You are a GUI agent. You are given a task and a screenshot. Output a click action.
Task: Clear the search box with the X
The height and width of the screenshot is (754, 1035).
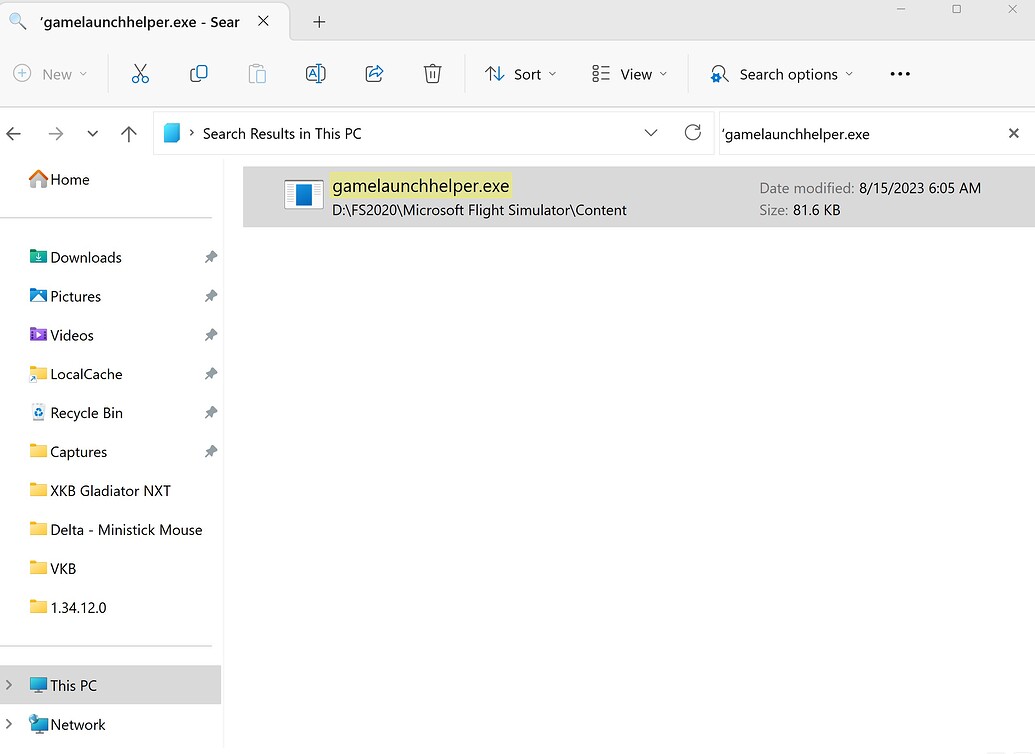(x=1013, y=132)
